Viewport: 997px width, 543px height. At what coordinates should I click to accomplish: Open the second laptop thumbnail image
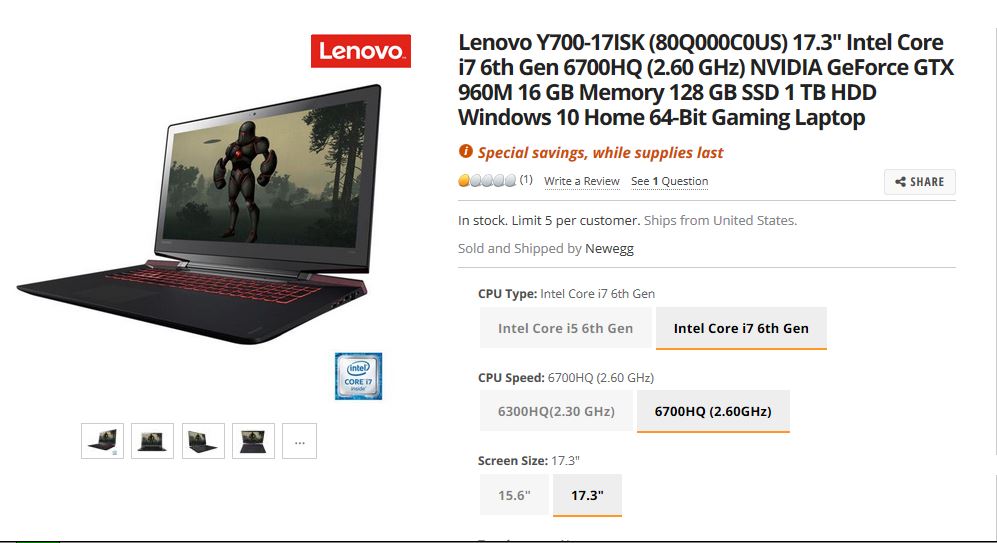coord(152,441)
